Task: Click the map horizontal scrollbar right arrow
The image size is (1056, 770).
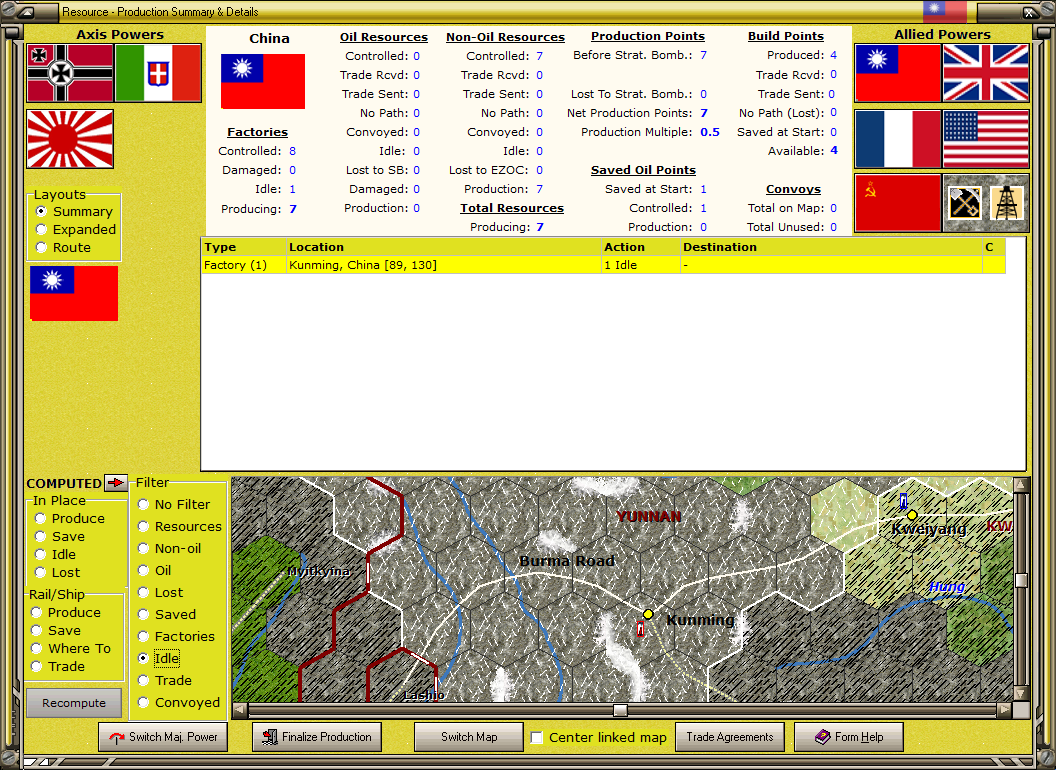Action: point(1002,710)
